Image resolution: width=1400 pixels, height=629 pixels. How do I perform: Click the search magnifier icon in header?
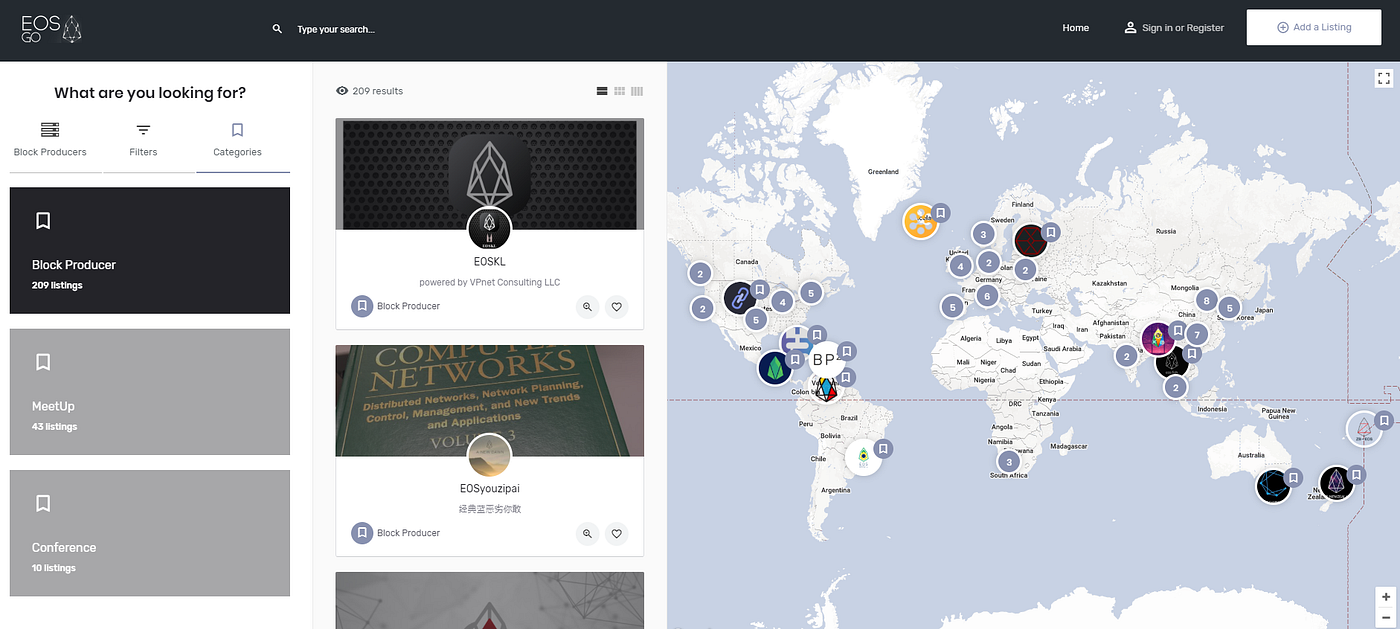277,29
